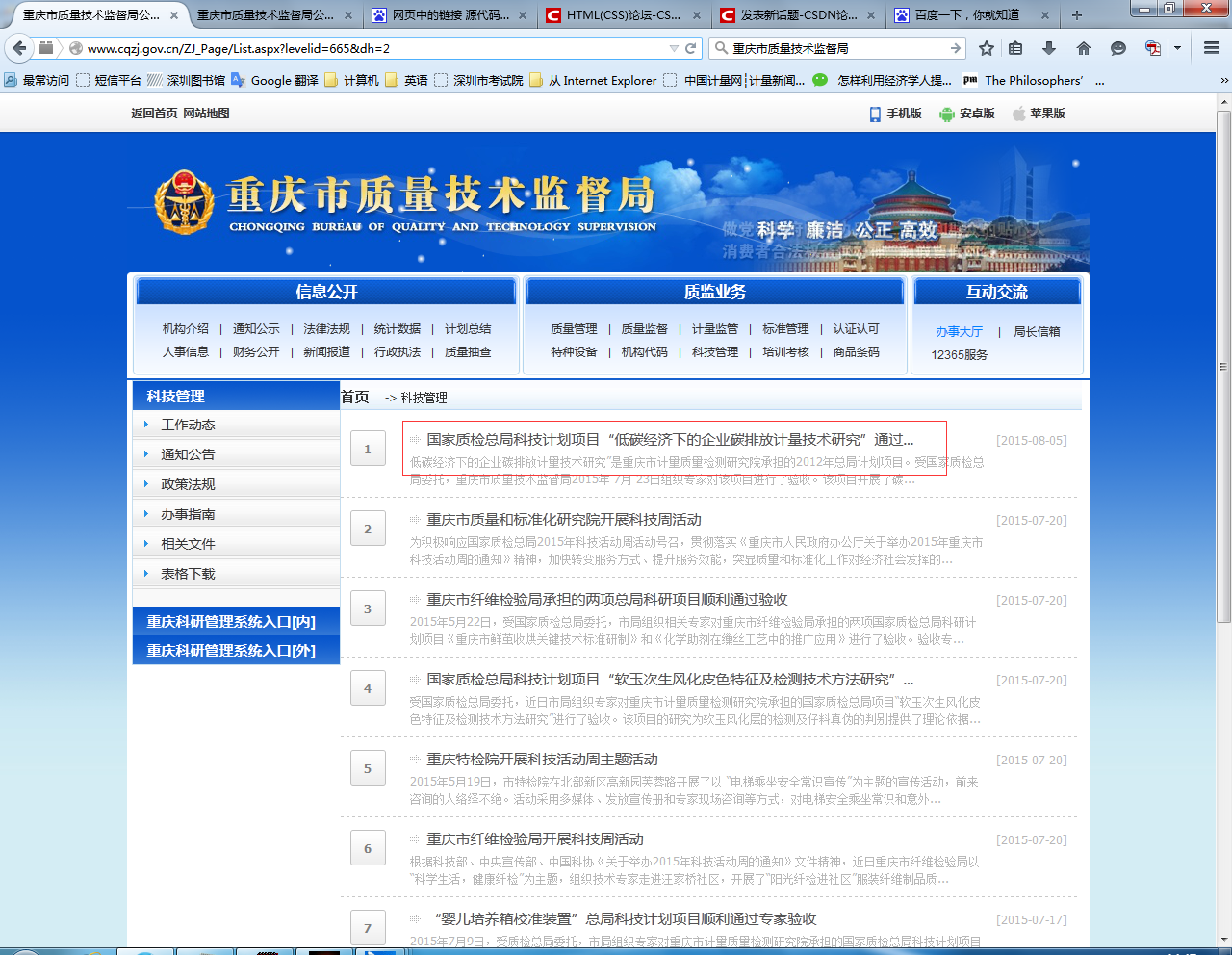Reload the page with refresh icon
The height and width of the screenshot is (955, 1232).
coord(690,48)
